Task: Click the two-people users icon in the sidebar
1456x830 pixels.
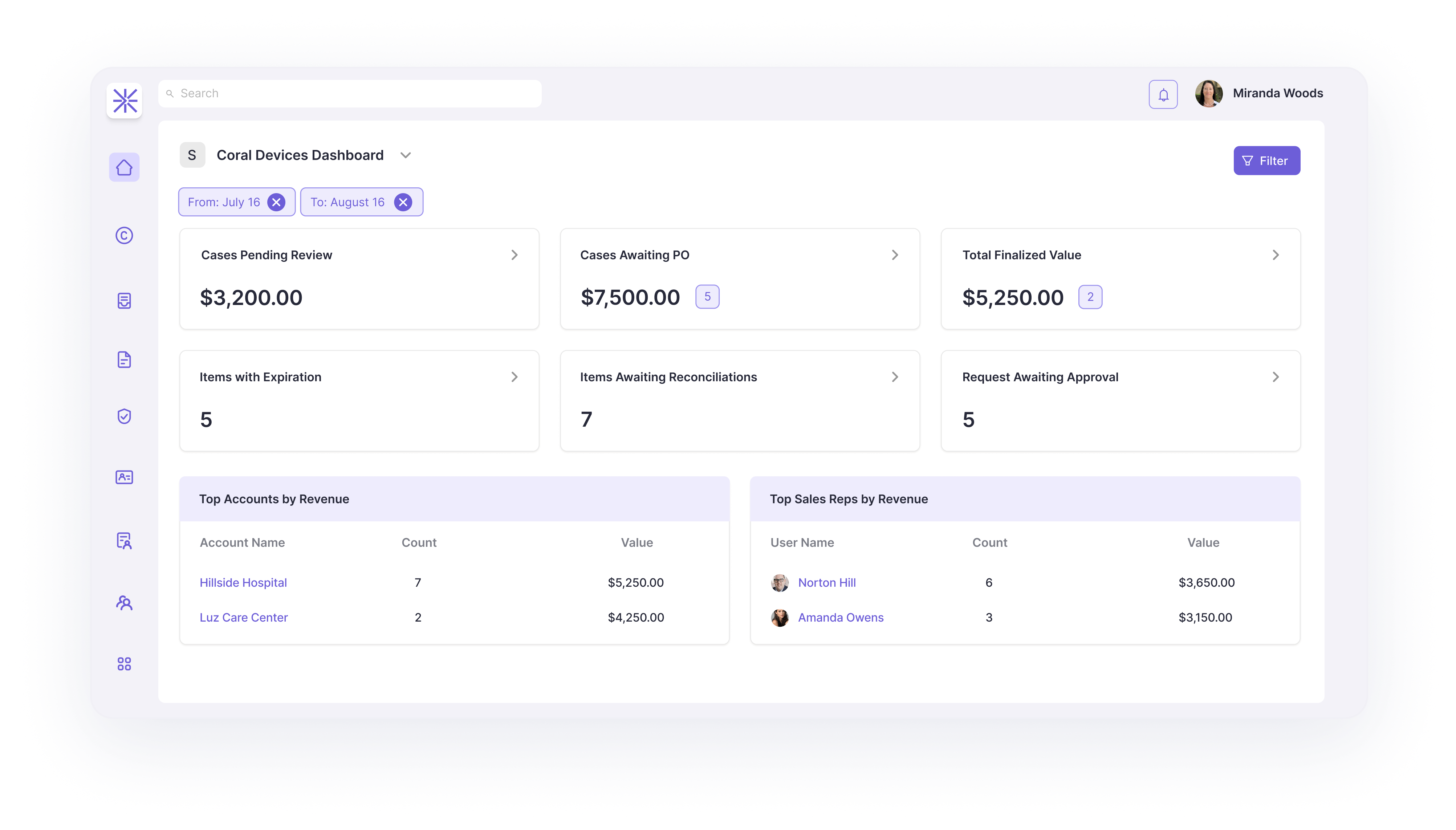Action: point(124,603)
